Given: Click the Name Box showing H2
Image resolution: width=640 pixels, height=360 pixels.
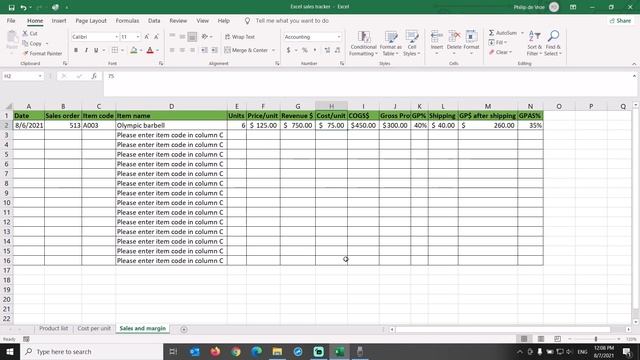Looking at the screenshot, I should click(x=22, y=76).
